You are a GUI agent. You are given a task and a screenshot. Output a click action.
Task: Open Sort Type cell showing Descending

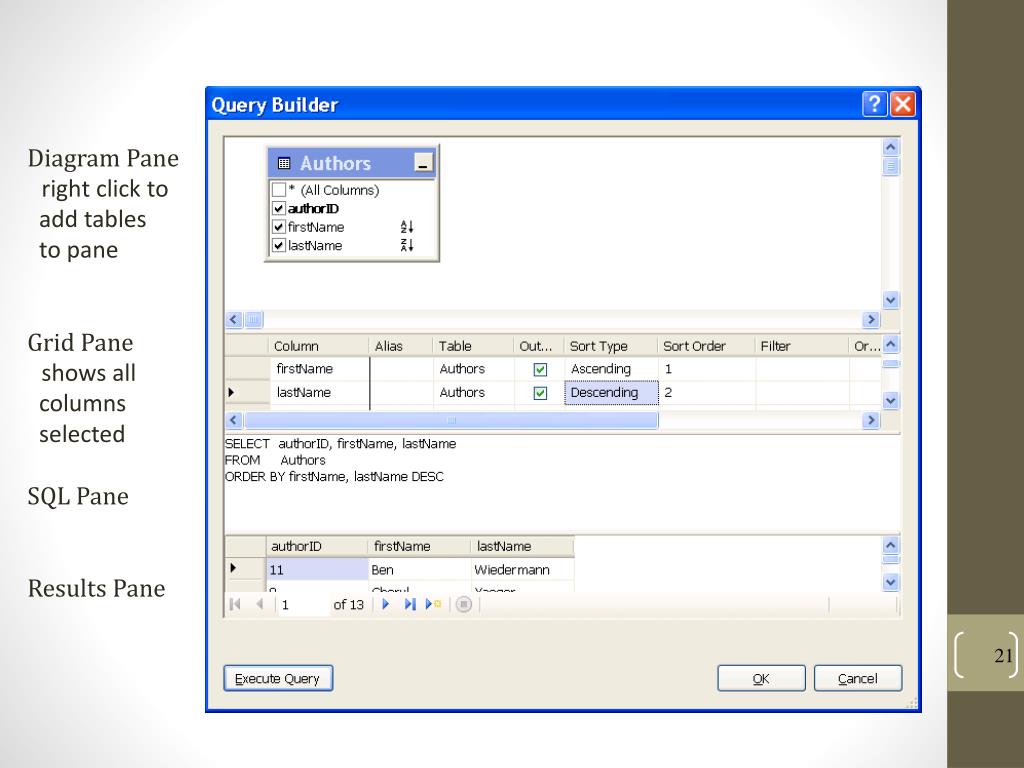pos(610,393)
